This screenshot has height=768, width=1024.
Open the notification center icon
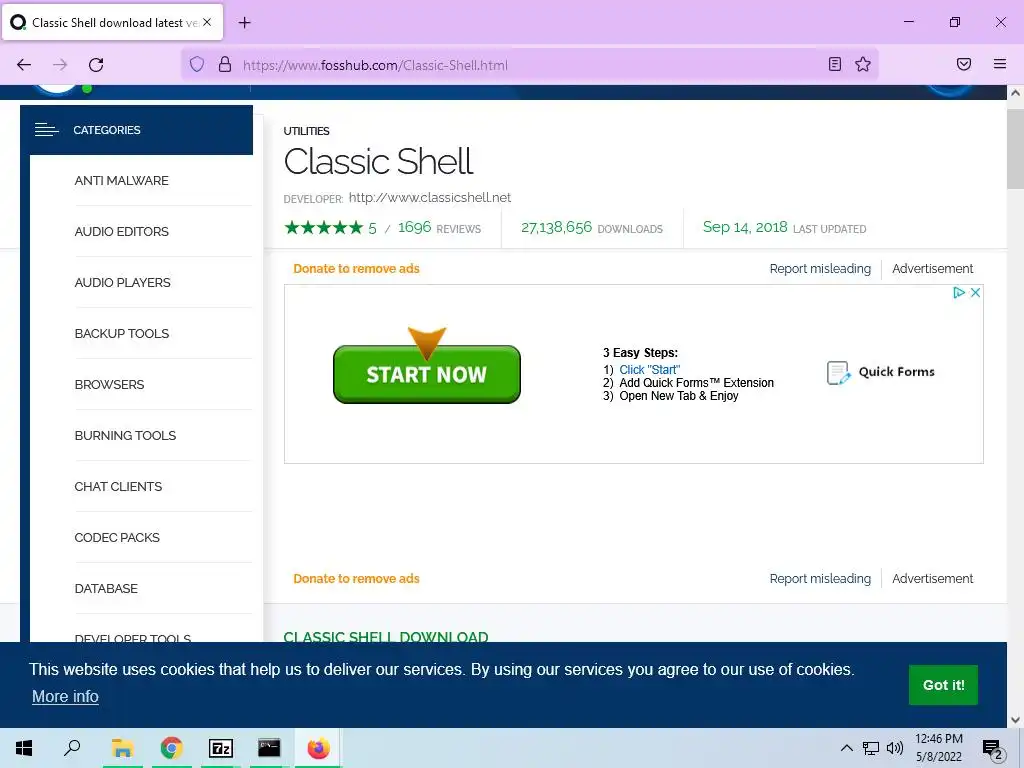click(x=992, y=748)
